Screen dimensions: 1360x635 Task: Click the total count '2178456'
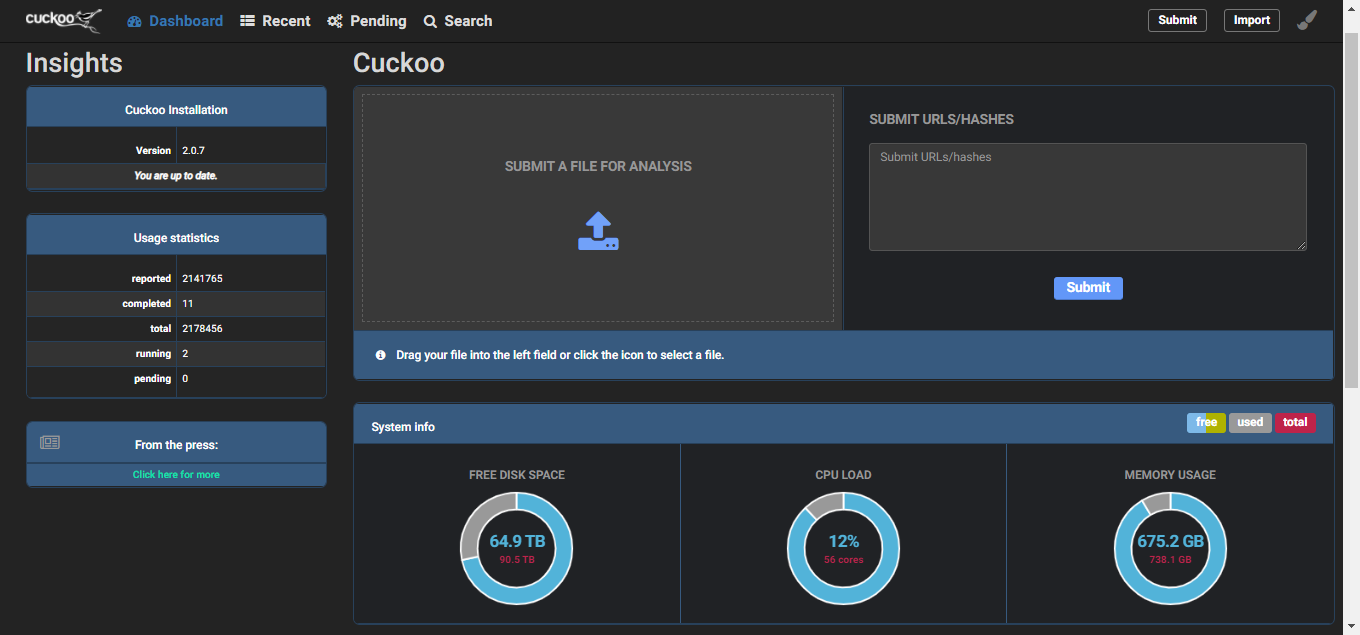coord(202,329)
